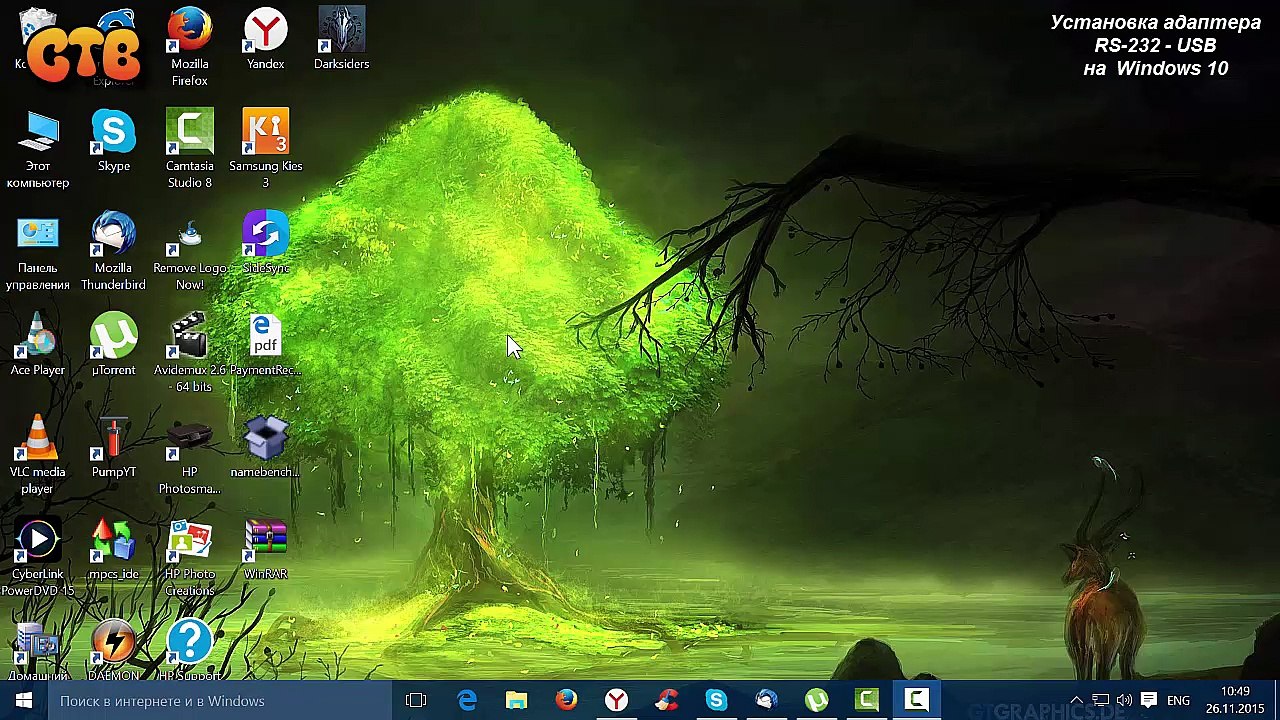Select the VLC media player desktop icon

(x=38, y=456)
